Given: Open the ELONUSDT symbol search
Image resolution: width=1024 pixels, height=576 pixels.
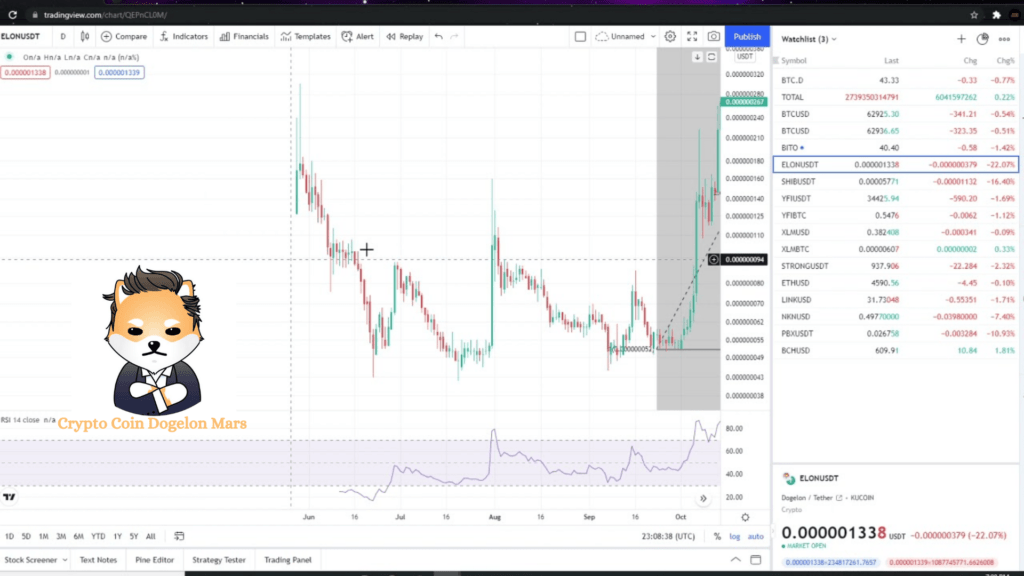Looking at the screenshot, I should (21, 37).
